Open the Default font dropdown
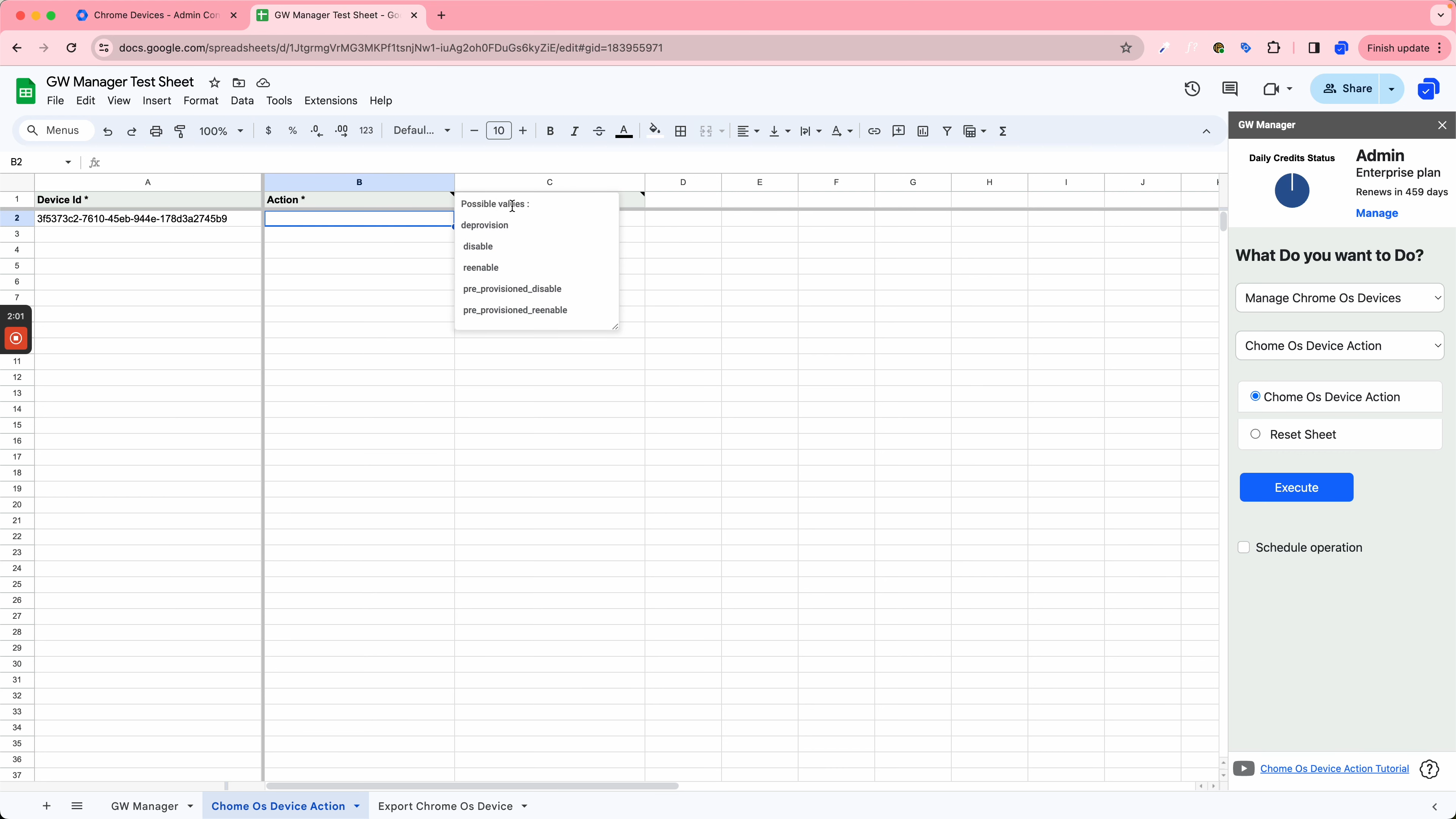This screenshot has width=1456, height=819. click(422, 130)
